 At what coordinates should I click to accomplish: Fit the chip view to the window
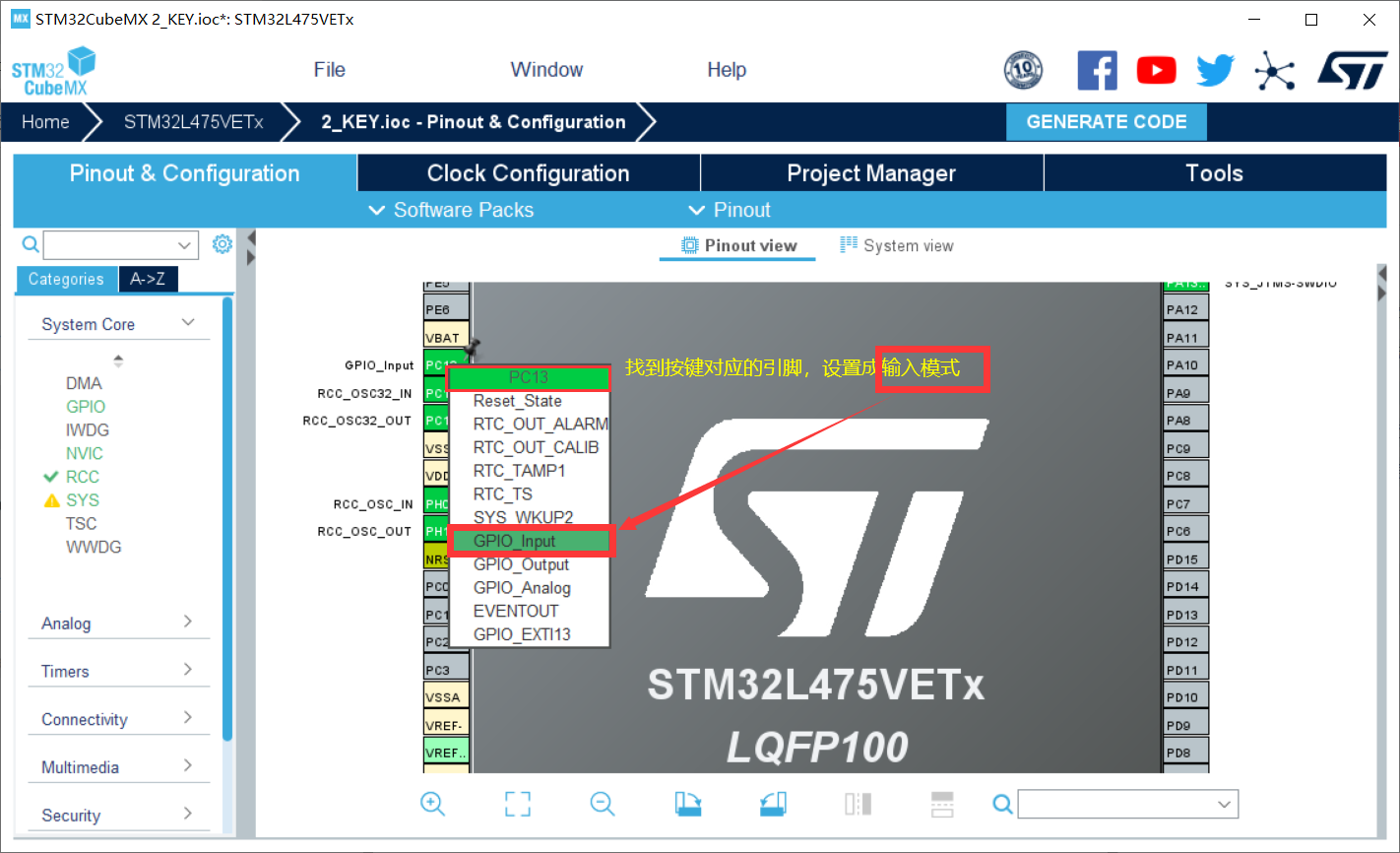click(518, 804)
